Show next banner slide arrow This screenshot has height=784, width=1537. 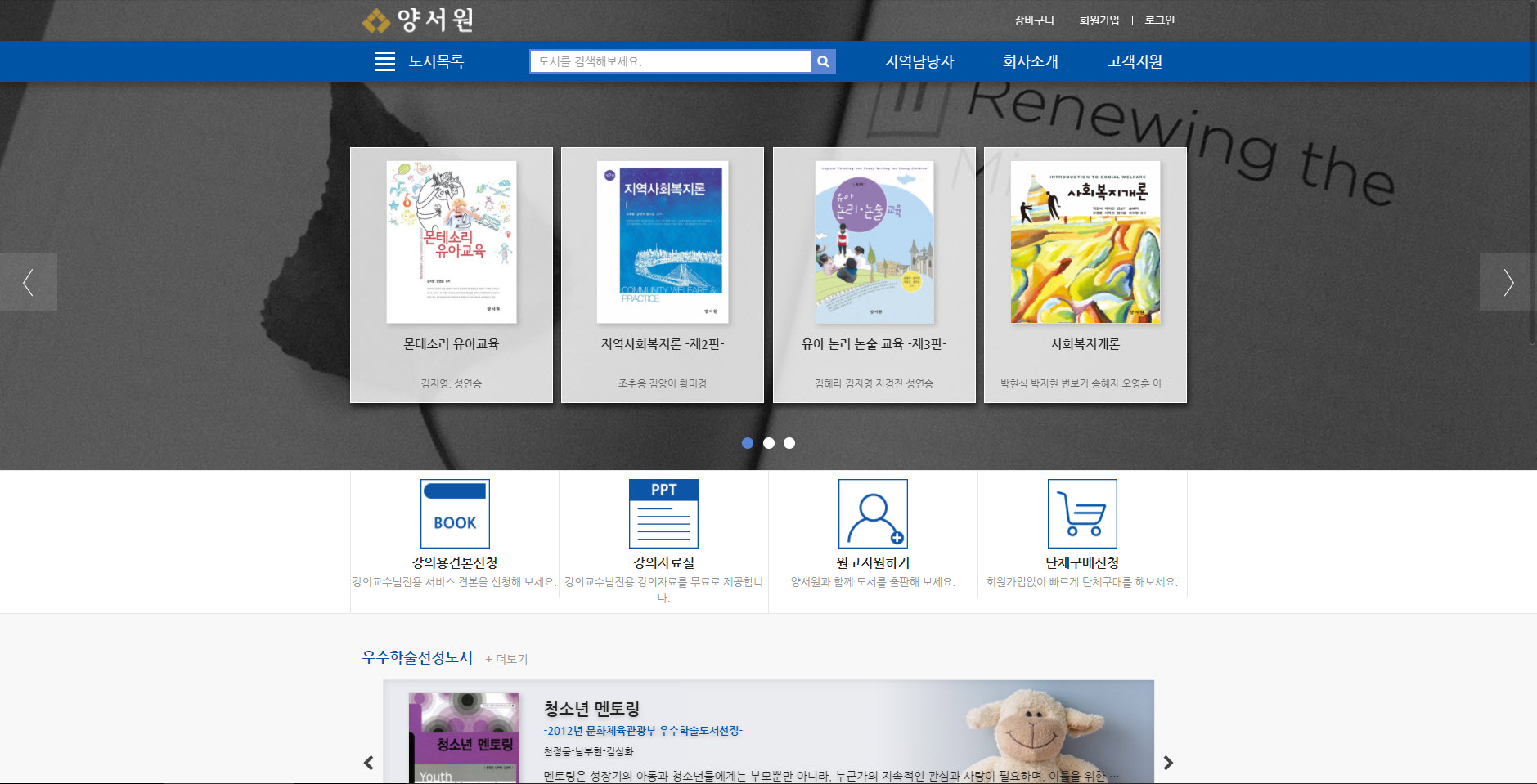click(x=1508, y=282)
